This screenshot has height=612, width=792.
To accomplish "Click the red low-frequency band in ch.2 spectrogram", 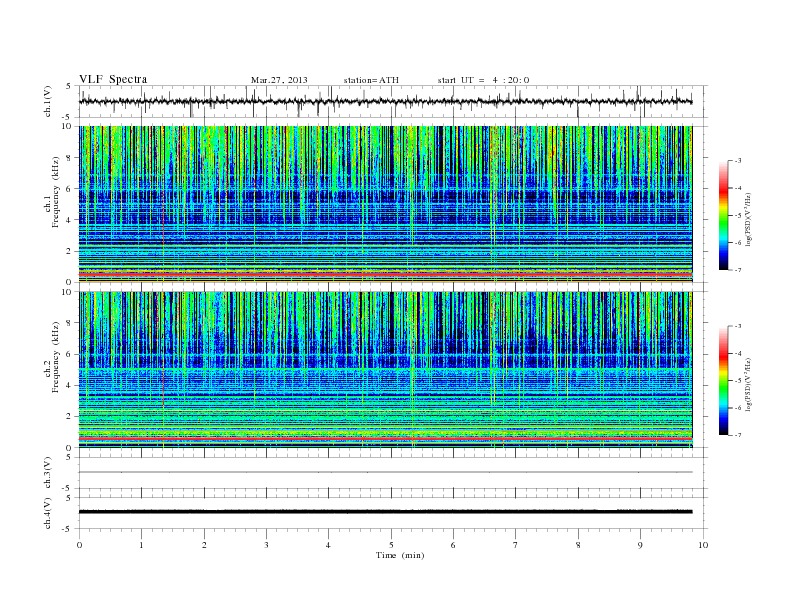I will 385,439.
